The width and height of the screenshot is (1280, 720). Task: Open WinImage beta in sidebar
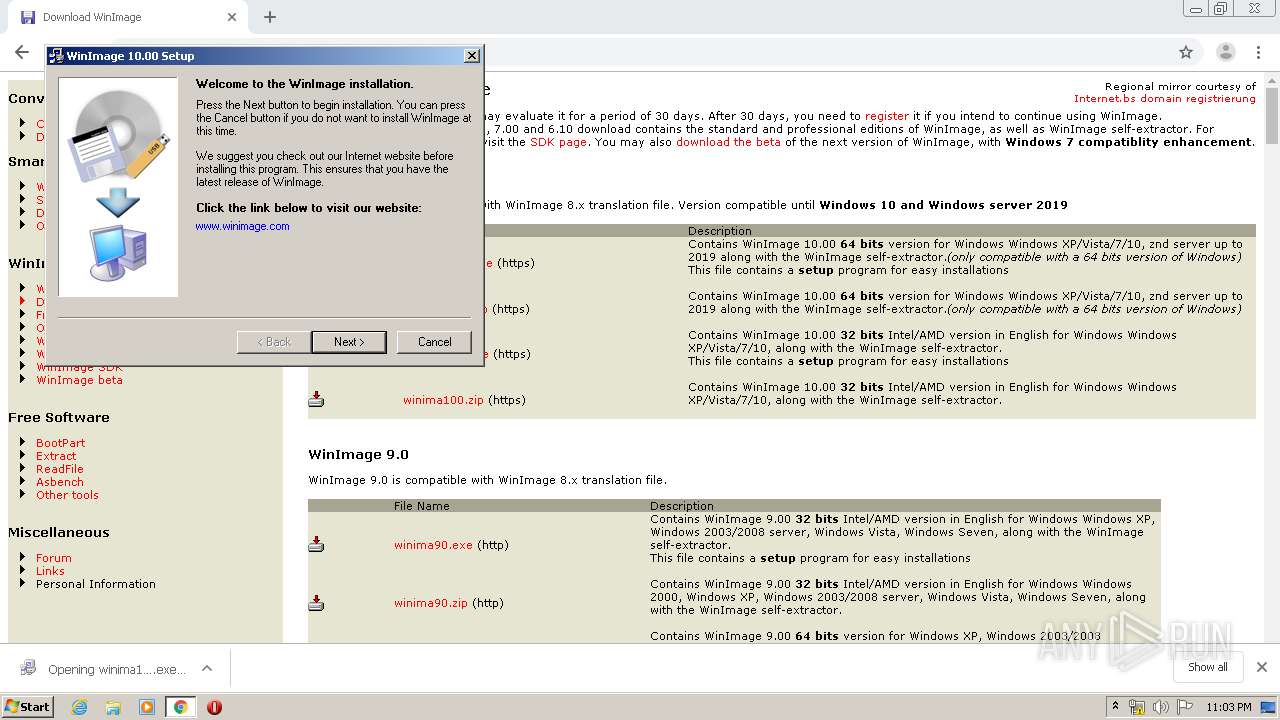pyautogui.click(x=79, y=380)
